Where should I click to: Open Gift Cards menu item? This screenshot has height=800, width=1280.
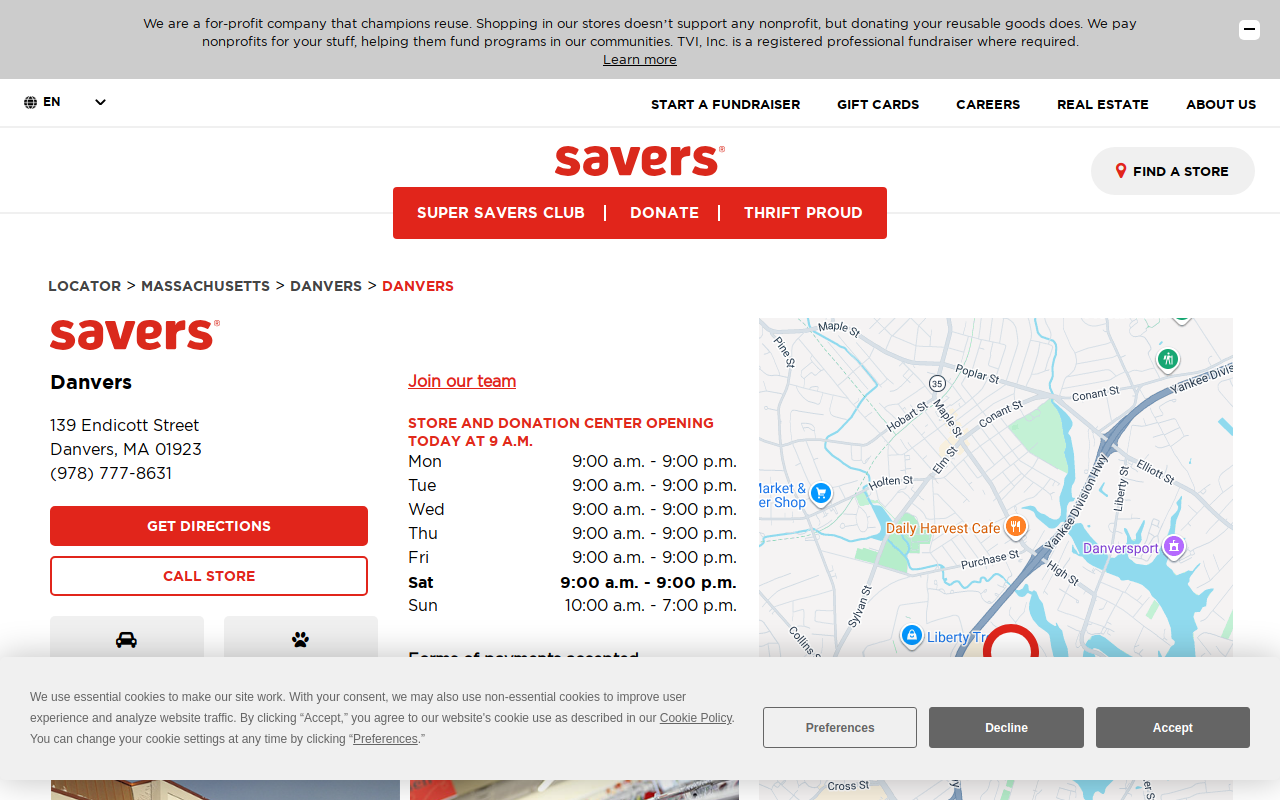coord(878,104)
